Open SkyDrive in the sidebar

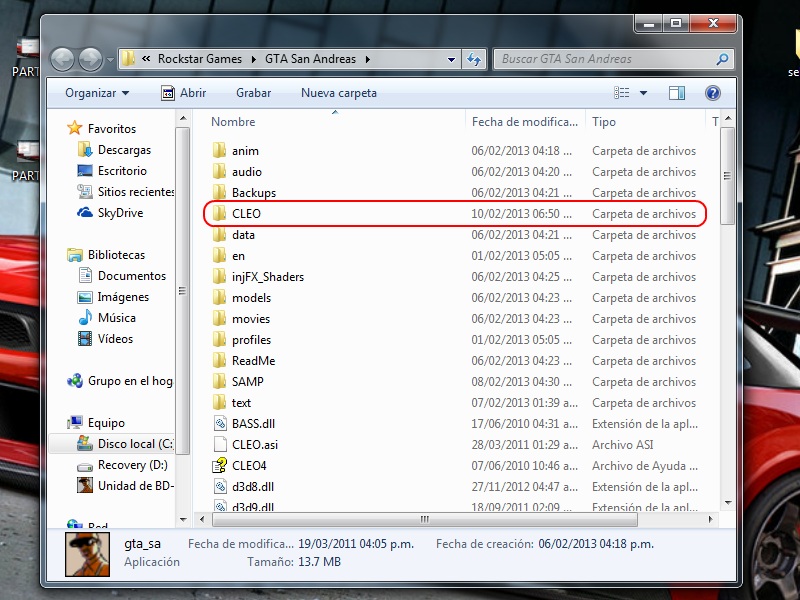pos(120,213)
